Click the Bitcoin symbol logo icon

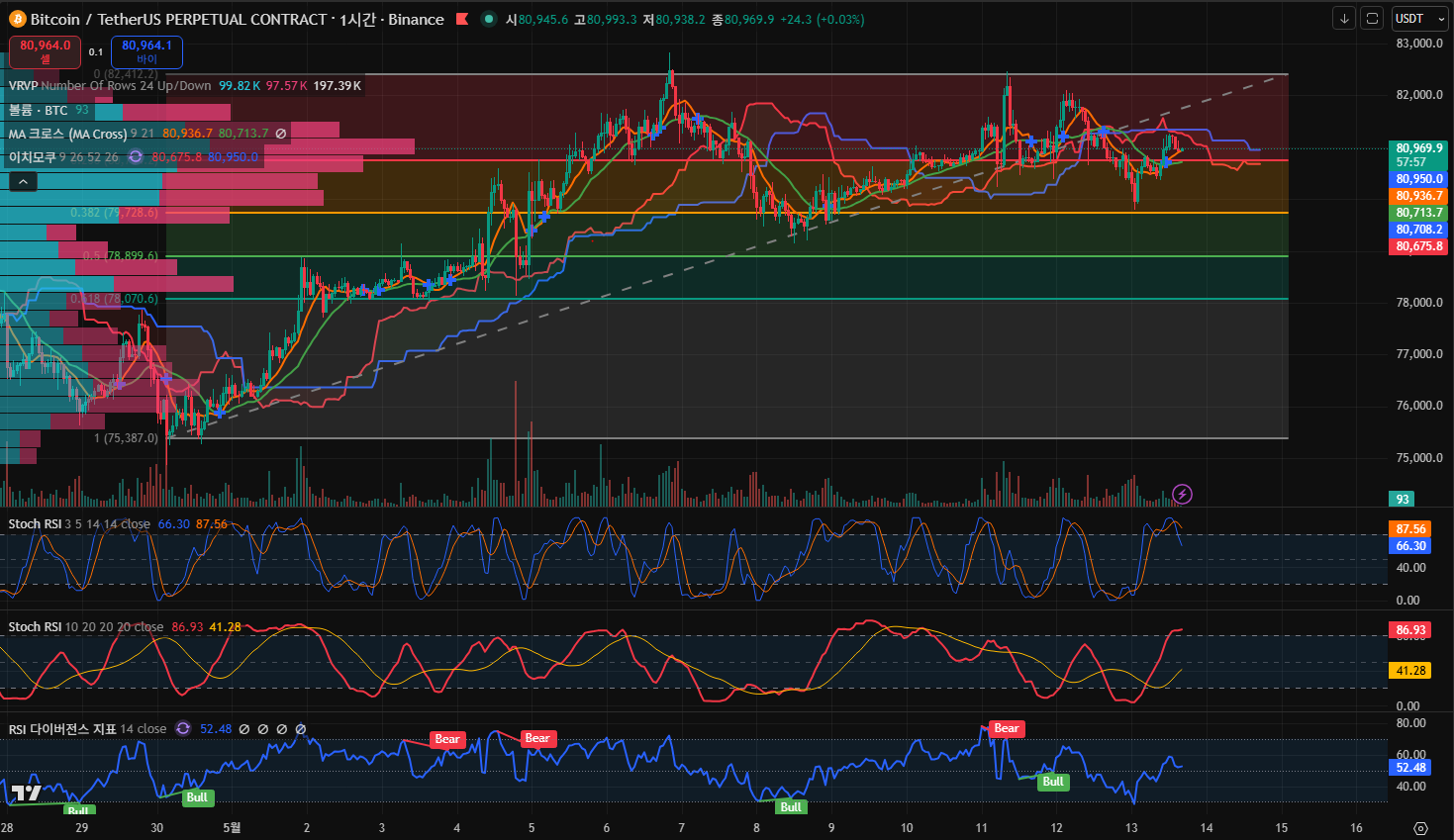(17, 19)
